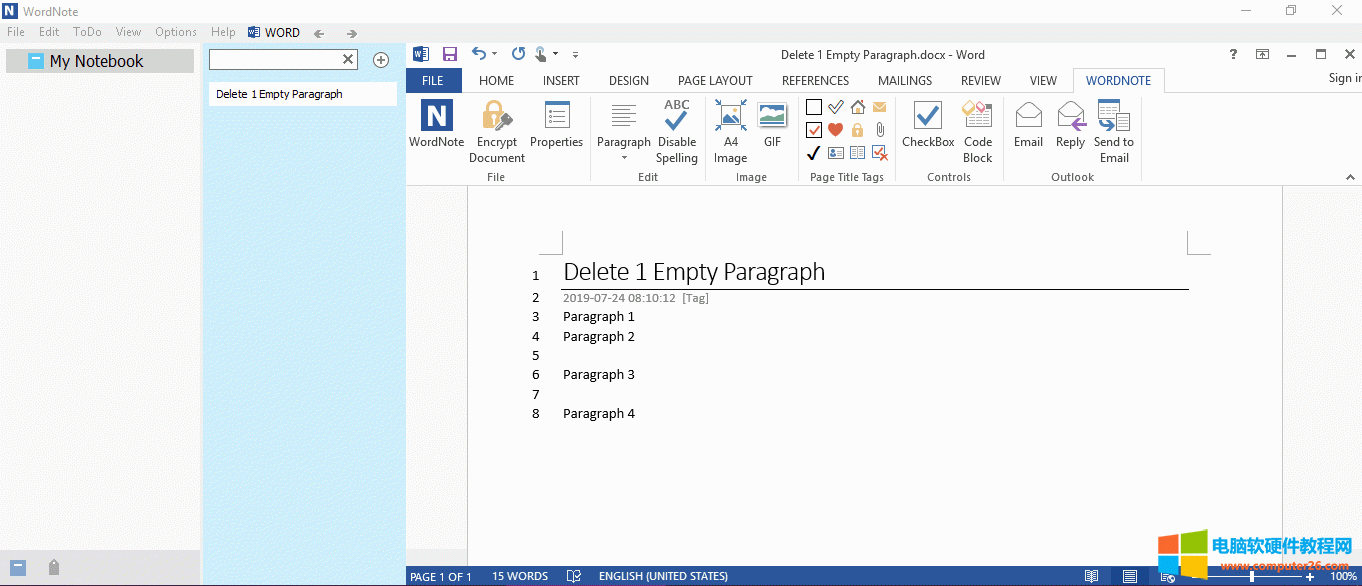This screenshot has width=1362, height=586.
Task: Select the red checked box tag
Action: [x=814, y=130]
